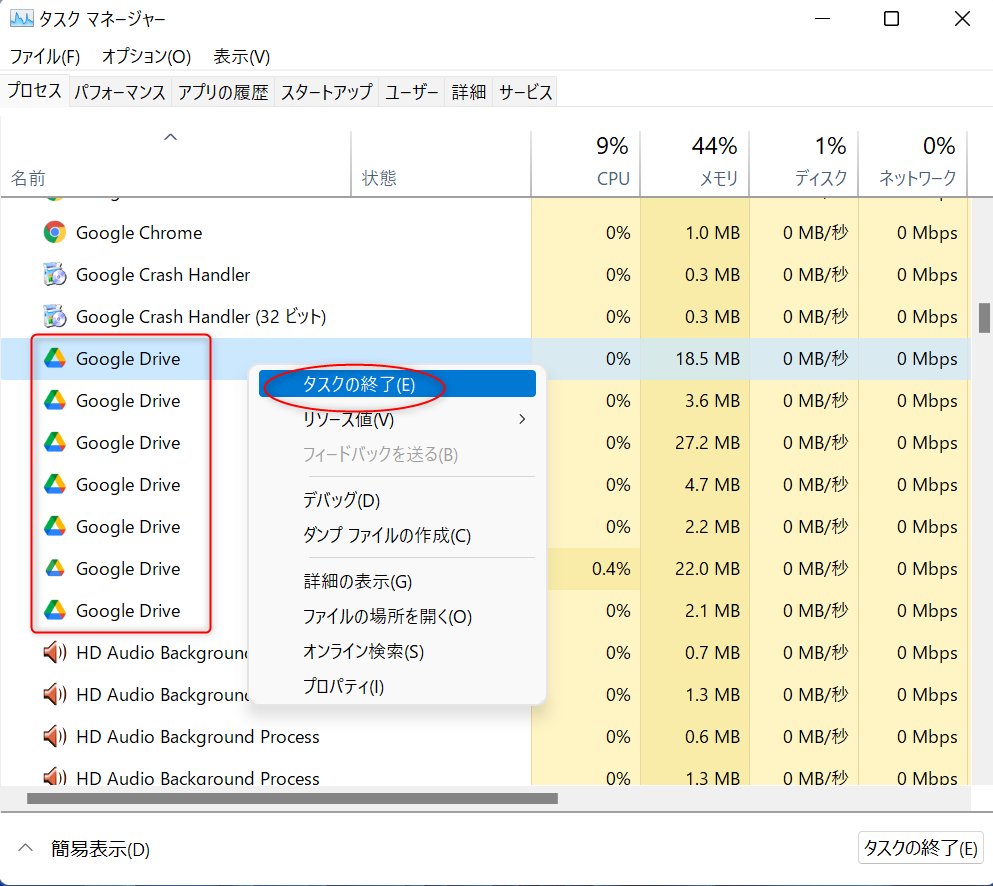Image resolution: width=993 pixels, height=886 pixels.
Task: Choose デバッグ(D) from the context menu
Action: pyautogui.click(x=397, y=500)
